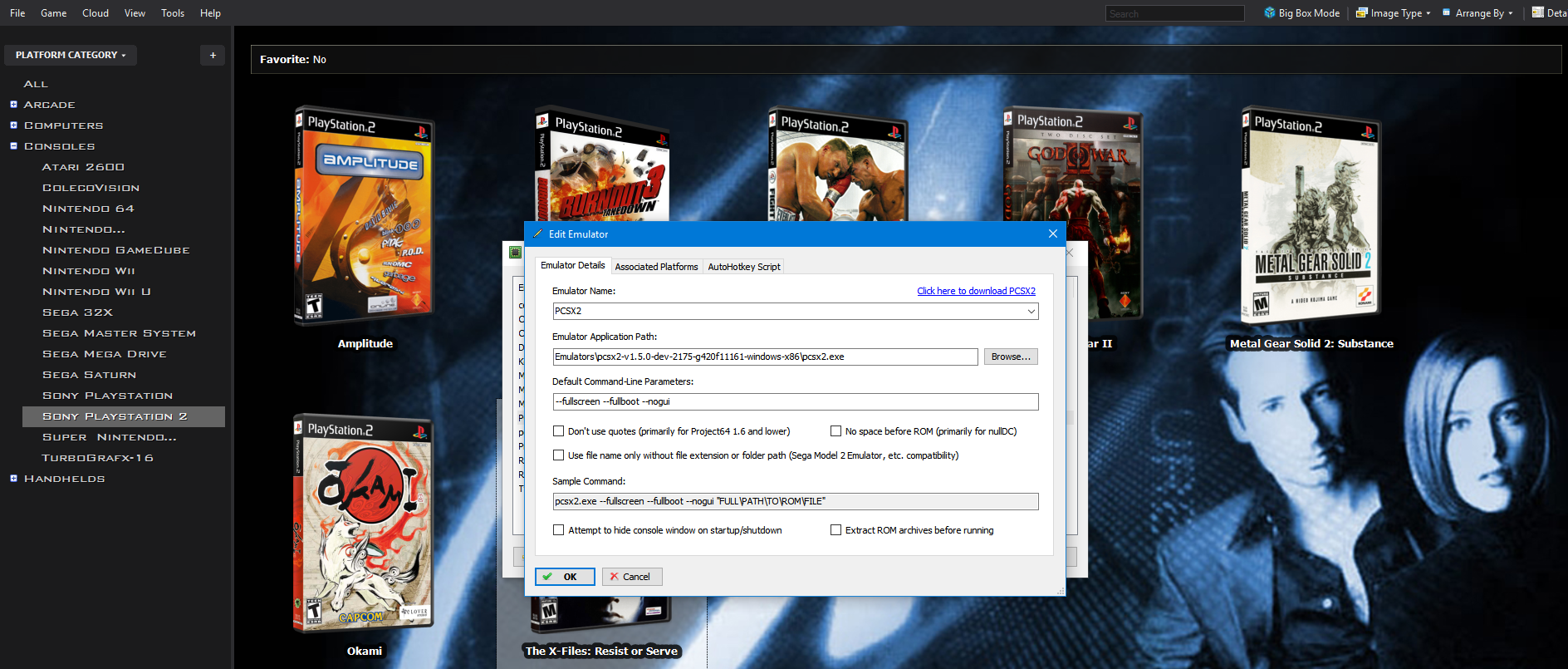Select ColecoVision platform

(91, 188)
